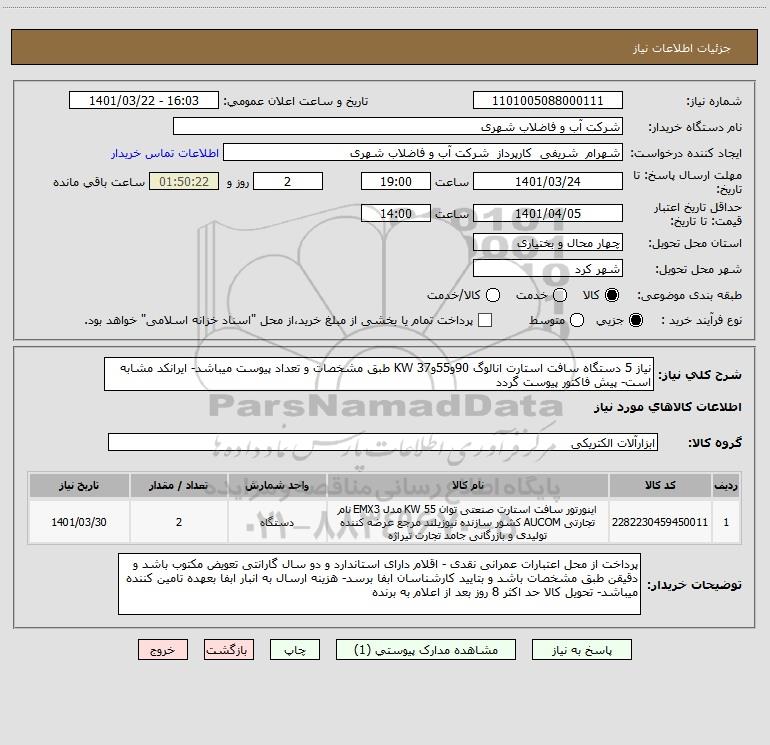Click the جزئیات اطلاعات نیاز page title
The height and width of the screenshot is (745, 770).
click(x=682, y=48)
